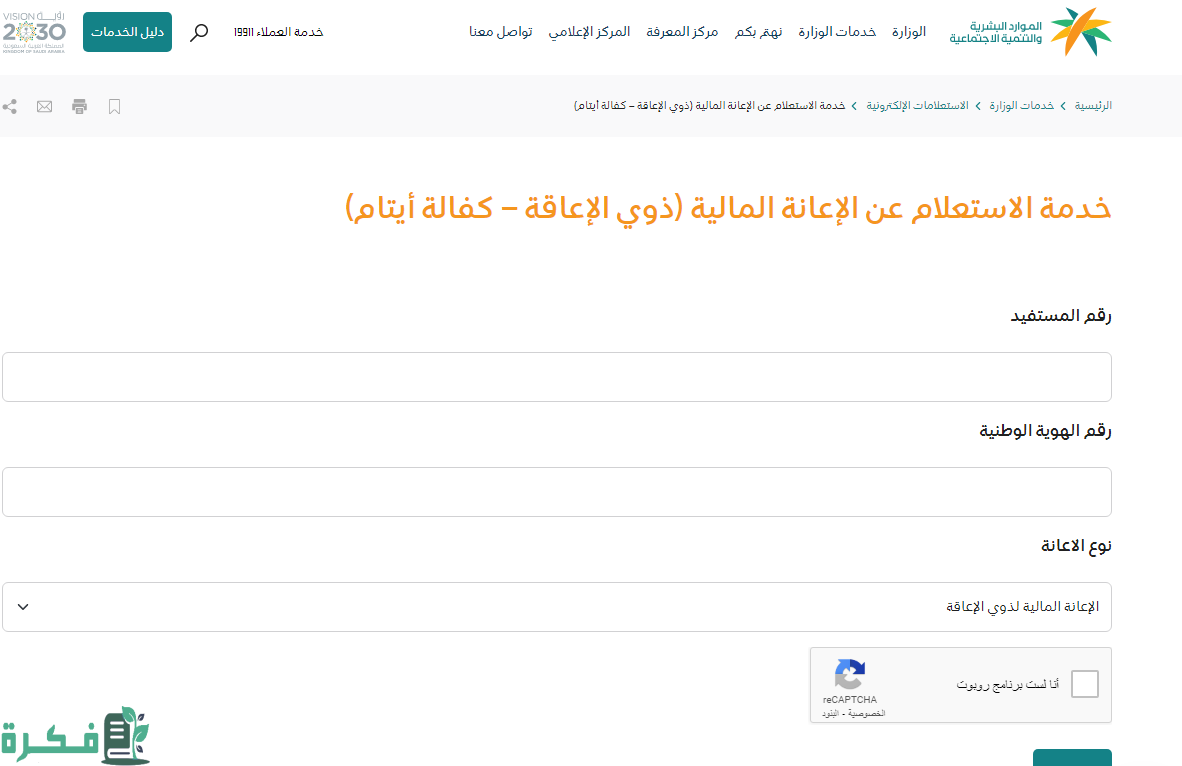Click the search magnifier icon
Viewport: 1182px width, 766px height.
tap(199, 32)
